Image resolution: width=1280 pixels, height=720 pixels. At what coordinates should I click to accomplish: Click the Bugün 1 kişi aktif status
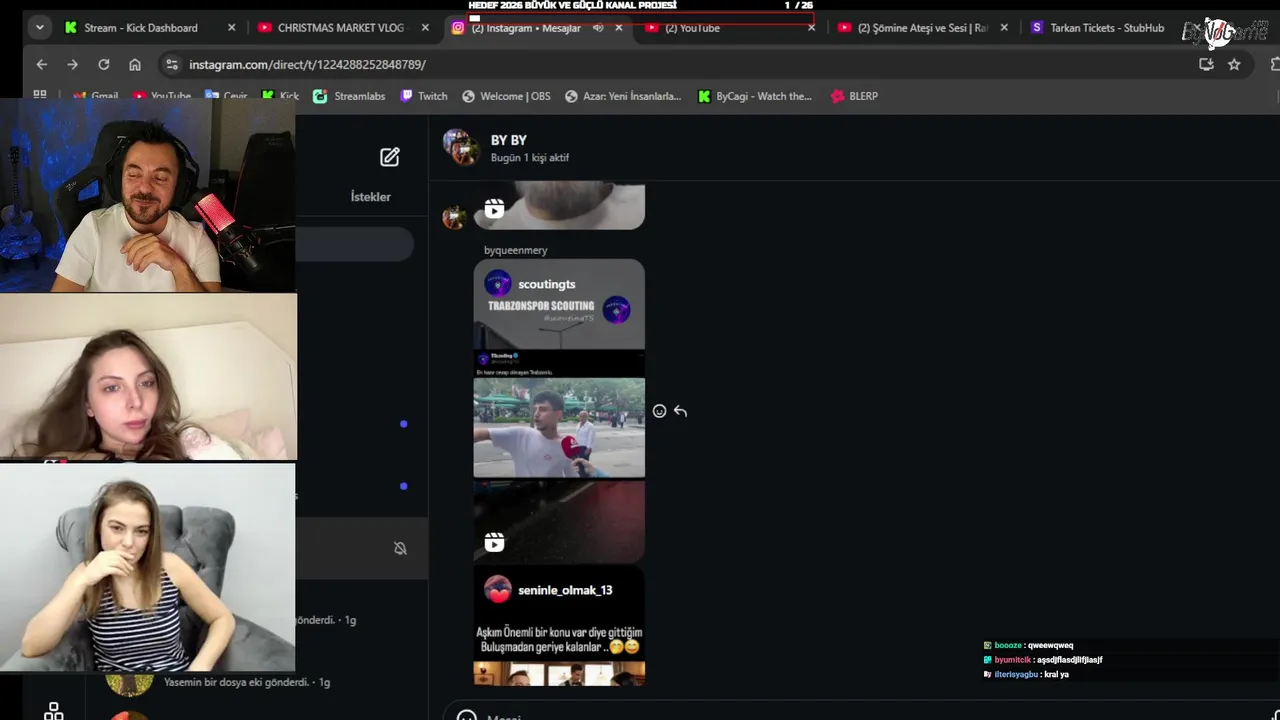pyautogui.click(x=530, y=158)
